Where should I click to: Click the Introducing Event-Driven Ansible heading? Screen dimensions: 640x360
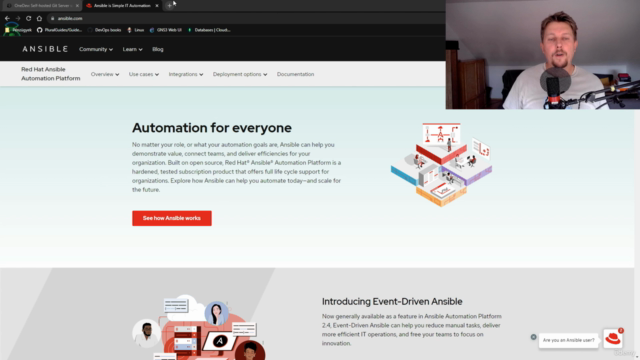click(x=392, y=301)
